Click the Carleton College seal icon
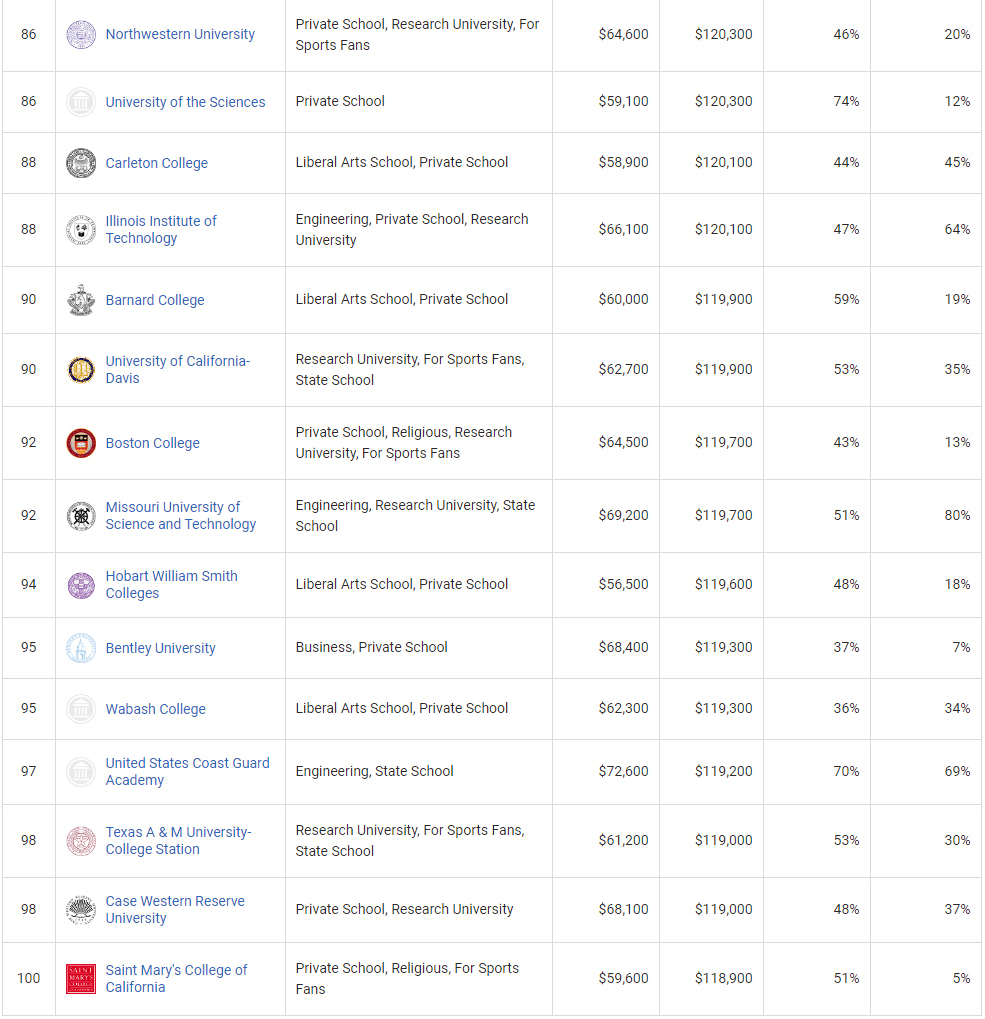Screen dimensions: 985x1019 tap(81, 163)
